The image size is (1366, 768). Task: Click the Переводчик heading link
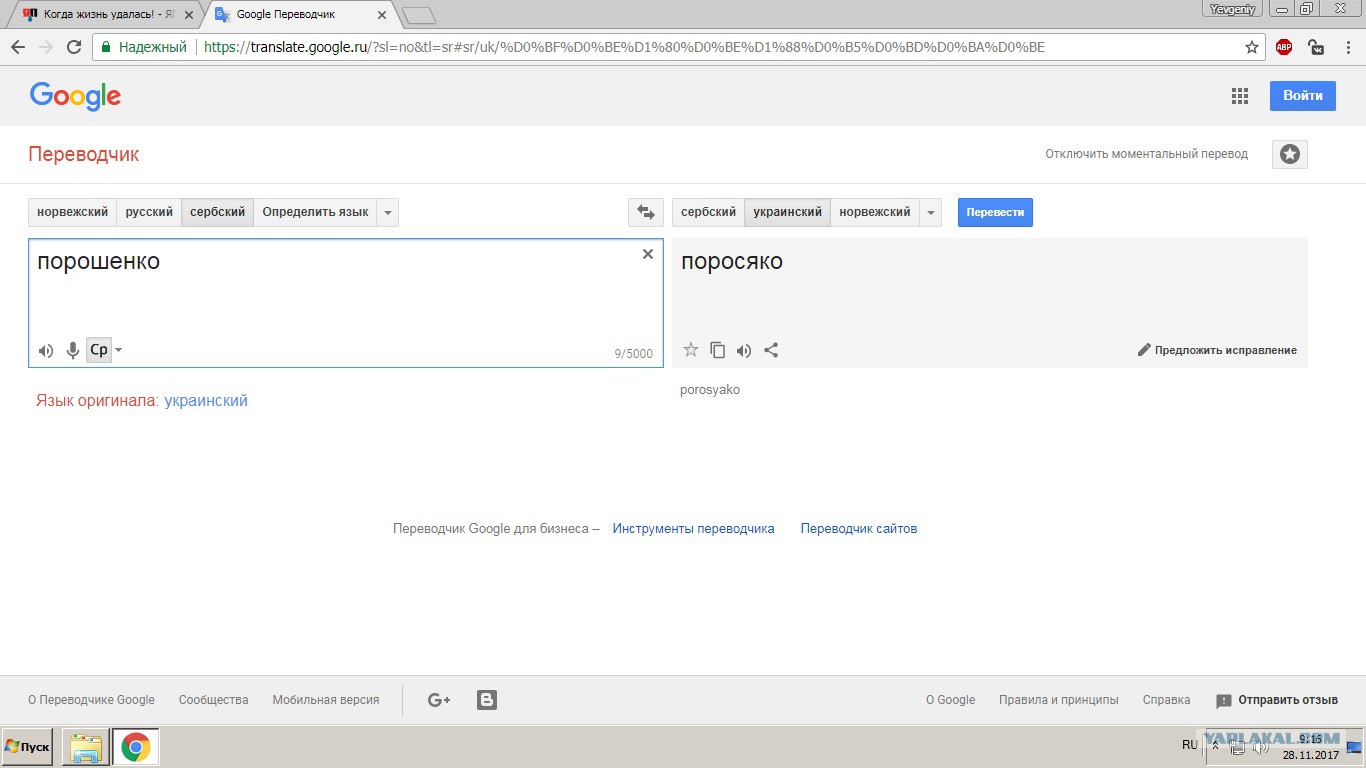point(84,154)
